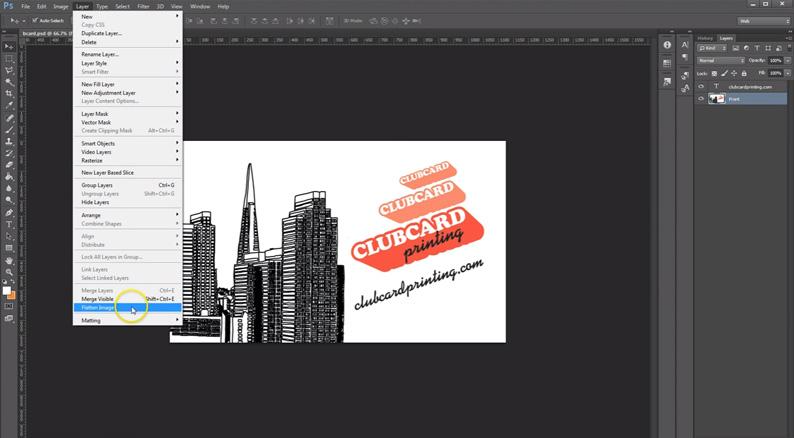Select the Paint Bucket tool
This screenshot has height=438, width=794.
click(9, 177)
